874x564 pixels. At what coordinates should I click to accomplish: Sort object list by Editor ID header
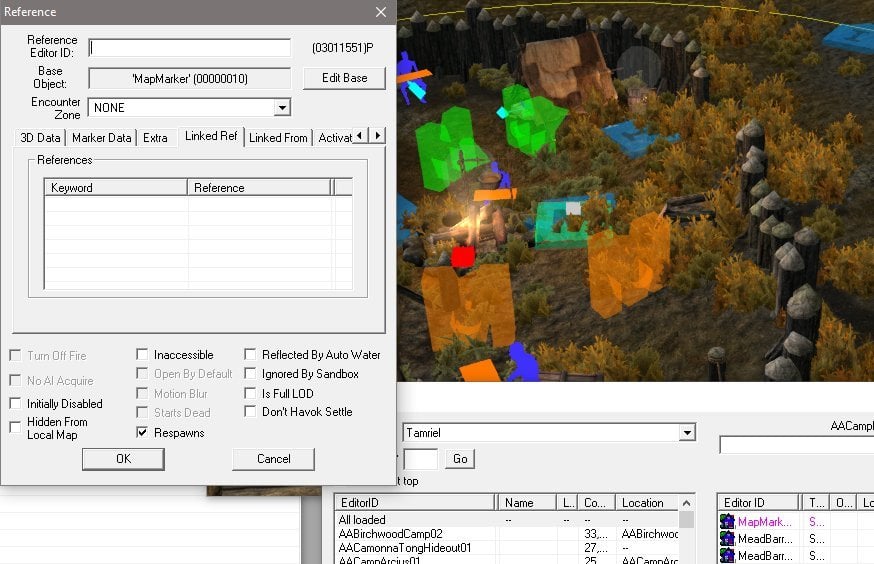pos(758,503)
